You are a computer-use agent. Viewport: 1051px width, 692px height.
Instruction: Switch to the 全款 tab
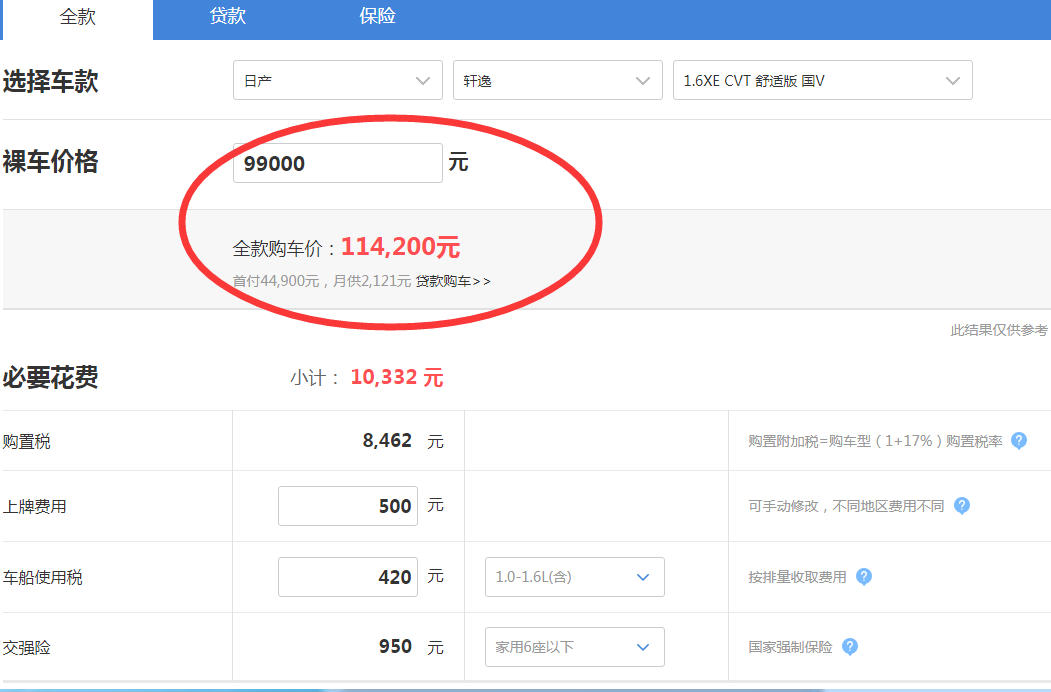77,19
